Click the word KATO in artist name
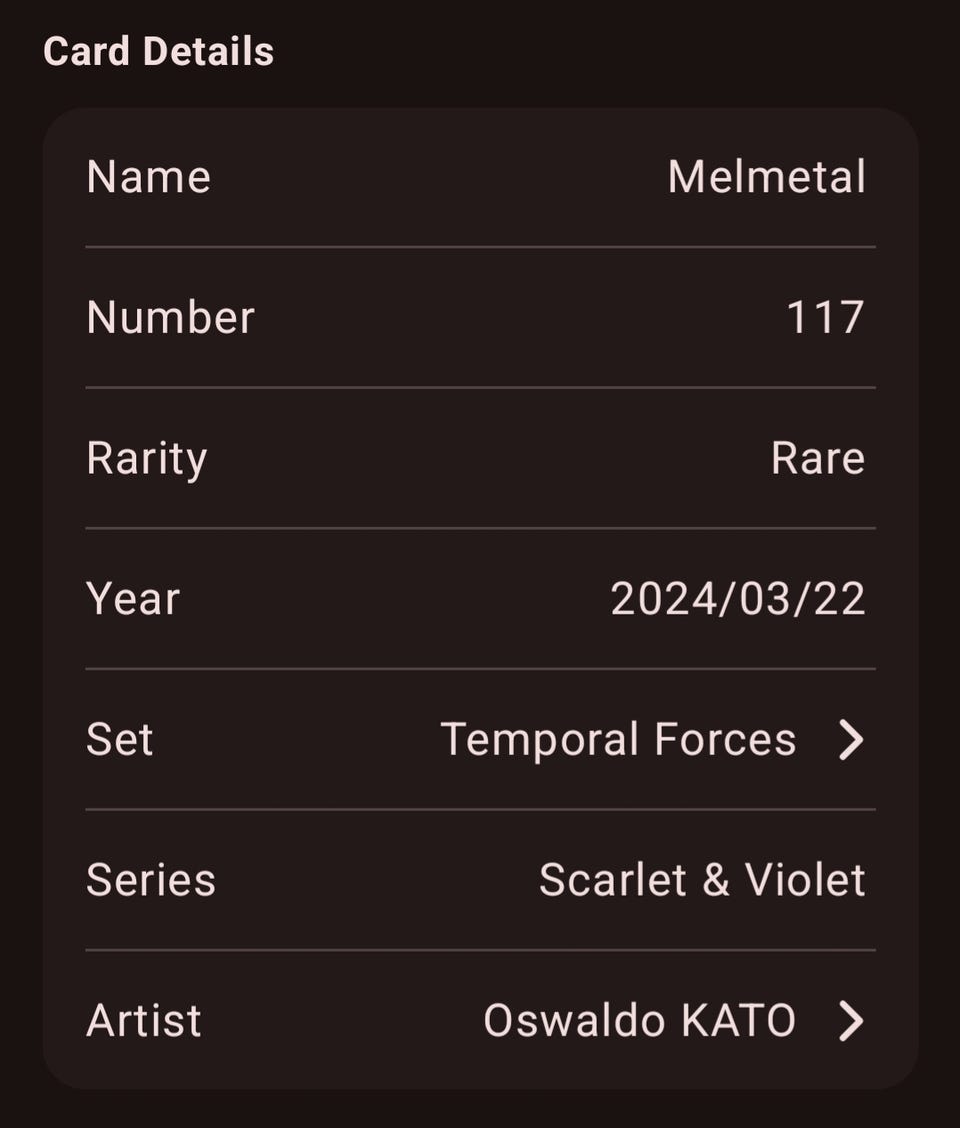The width and height of the screenshot is (960, 1128). 738,1021
